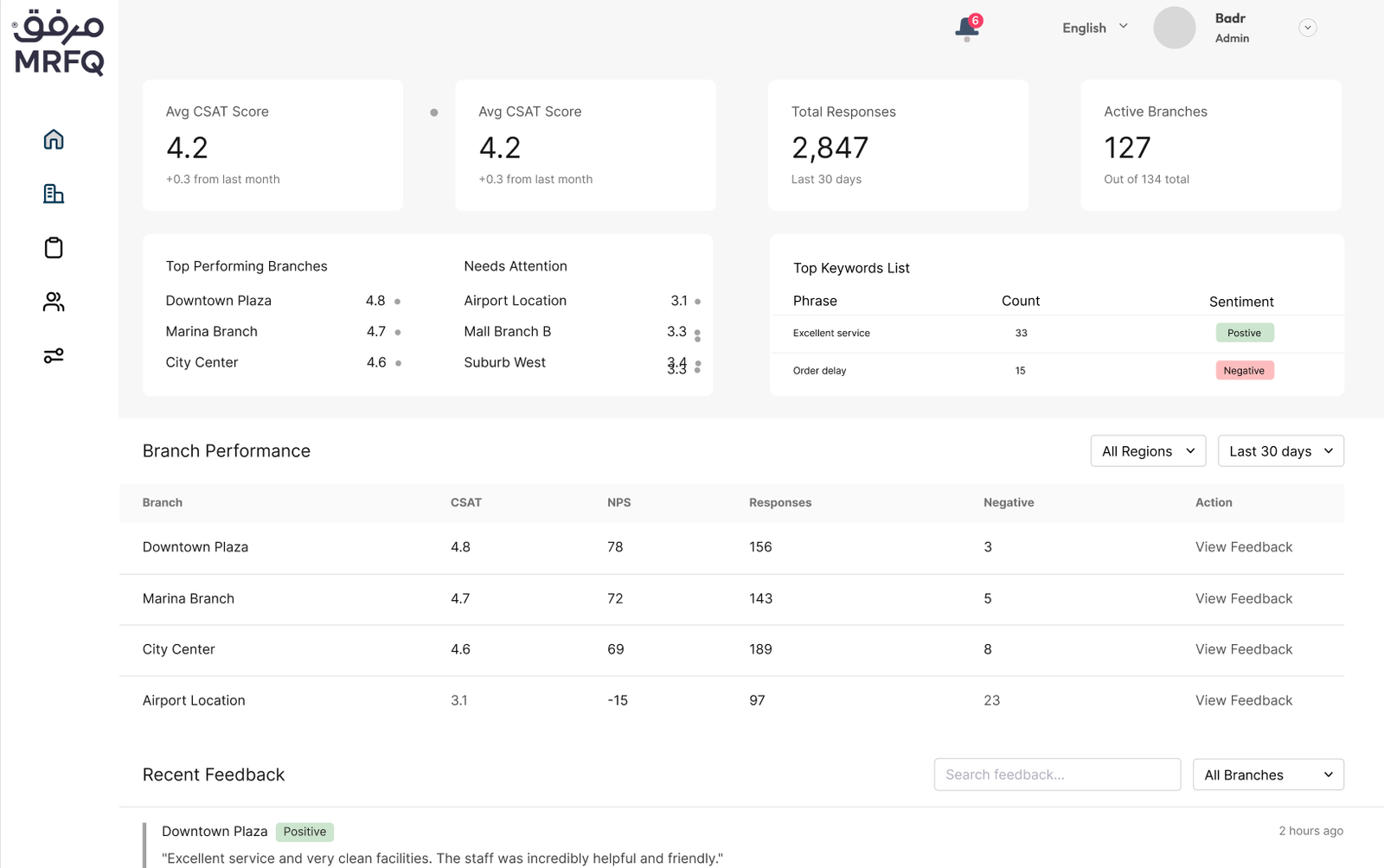Viewport: 1384px width, 868px height.
Task: View Feedback for Downtown Plaza
Action: (x=1243, y=547)
